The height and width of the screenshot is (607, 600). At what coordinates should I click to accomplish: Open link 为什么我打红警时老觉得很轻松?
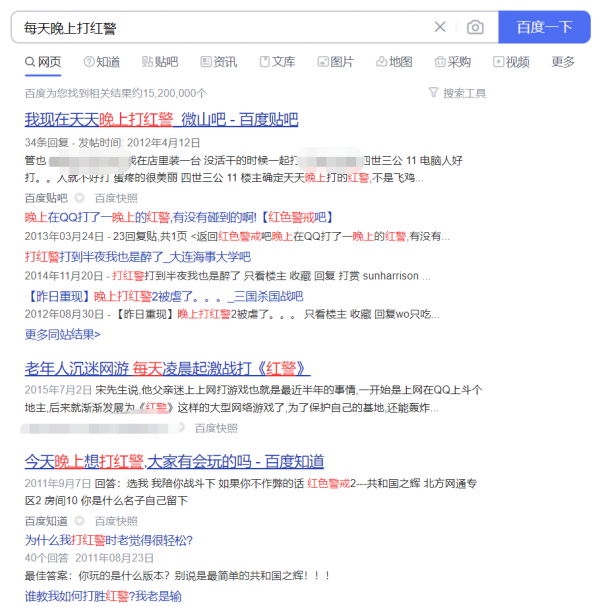tap(109, 540)
